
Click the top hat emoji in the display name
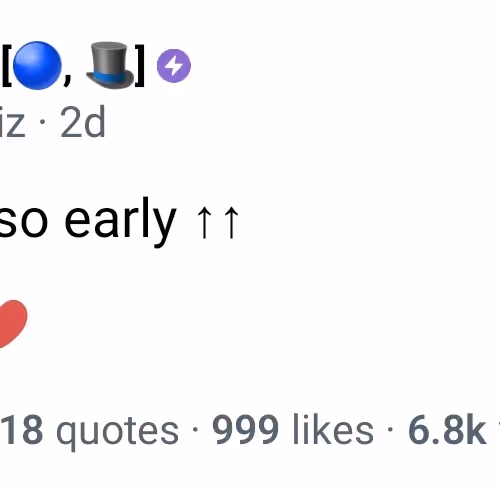pos(110,65)
